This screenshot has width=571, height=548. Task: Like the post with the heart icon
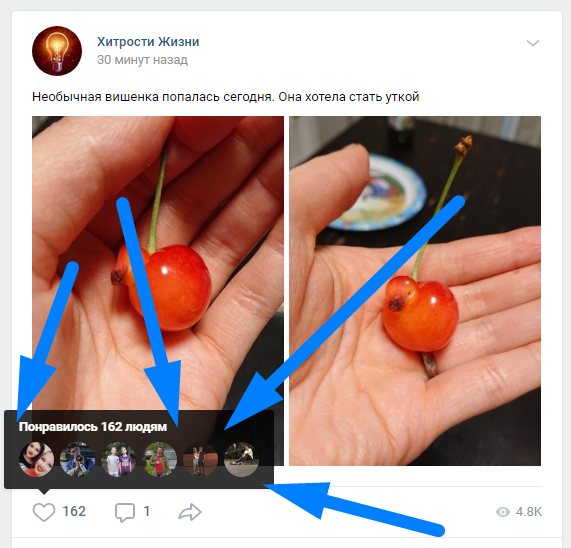(x=44, y=512)
